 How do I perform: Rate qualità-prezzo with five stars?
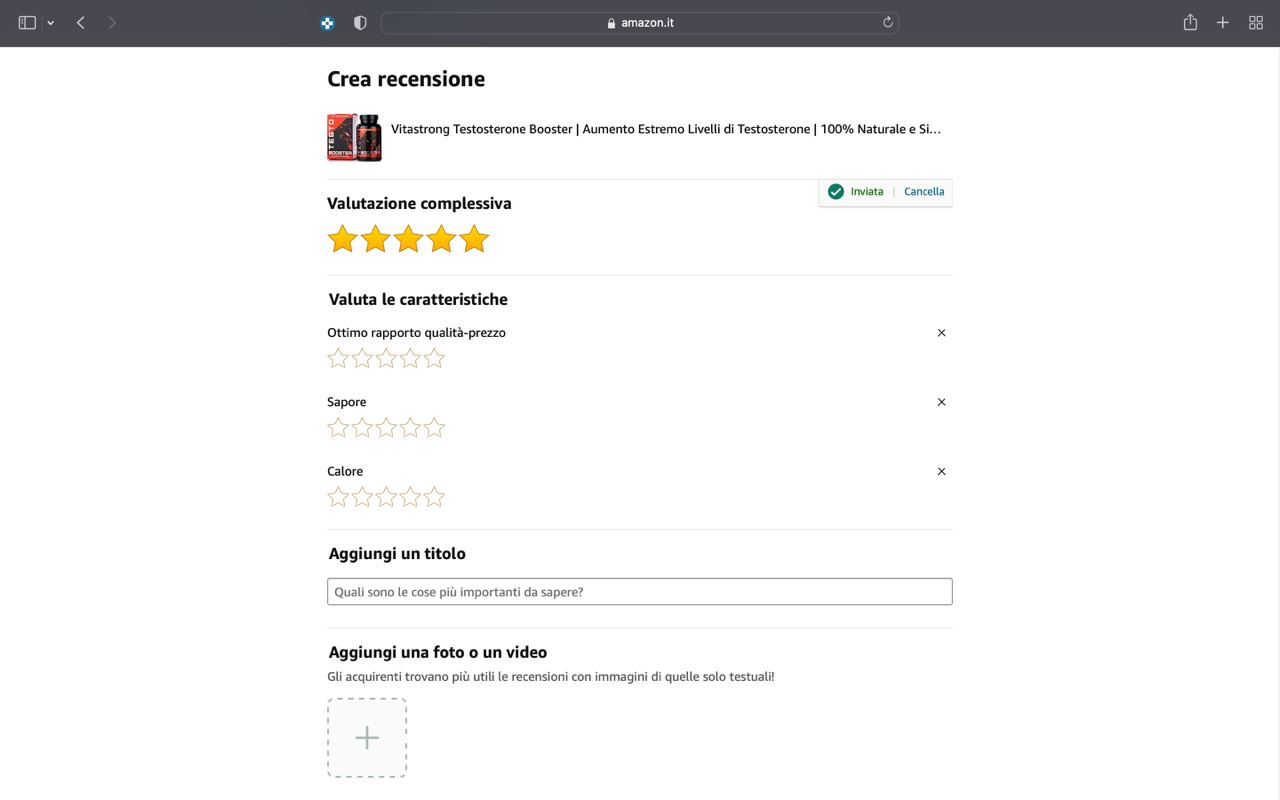[x=434, y=359]
